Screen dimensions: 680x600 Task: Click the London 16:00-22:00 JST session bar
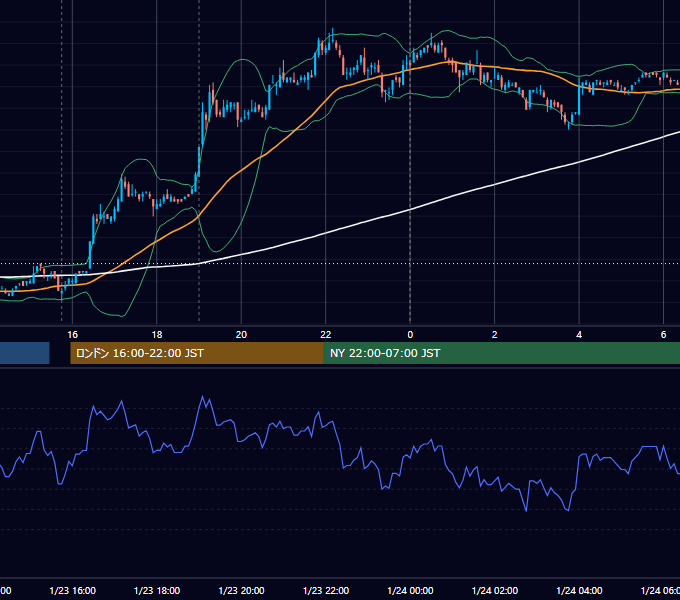(197, 353)
